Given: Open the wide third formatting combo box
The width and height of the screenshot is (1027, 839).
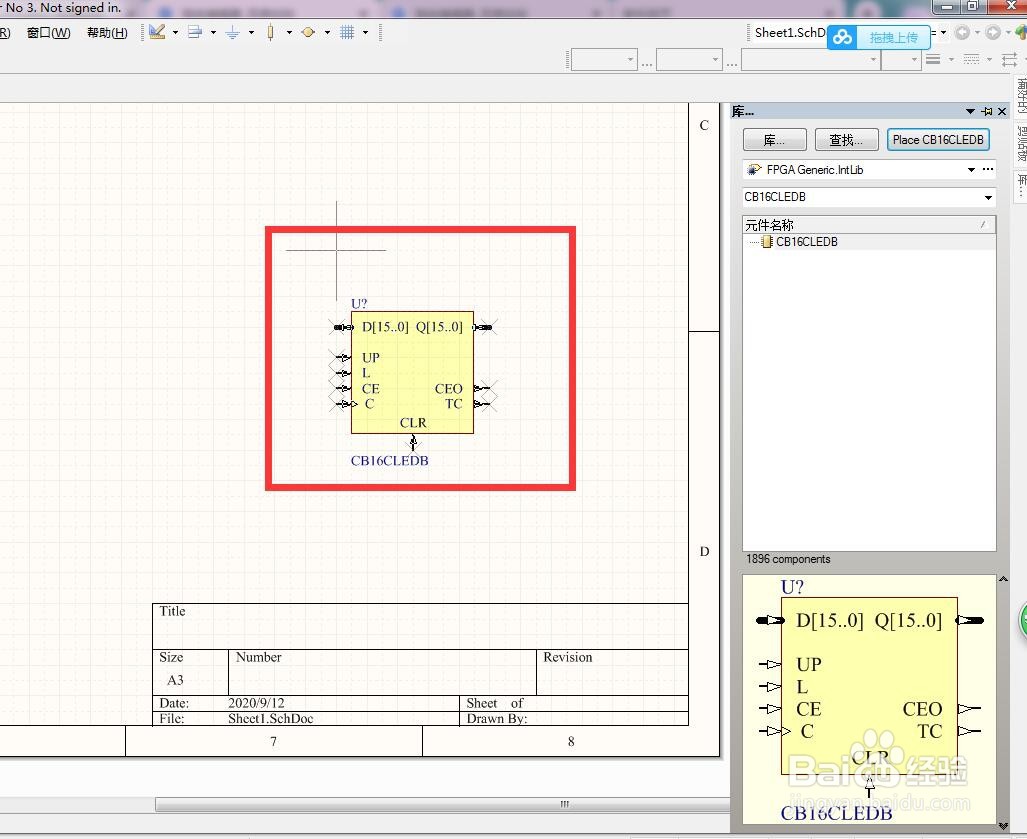Looking at the screenshot, I should [x=810, y=60].
